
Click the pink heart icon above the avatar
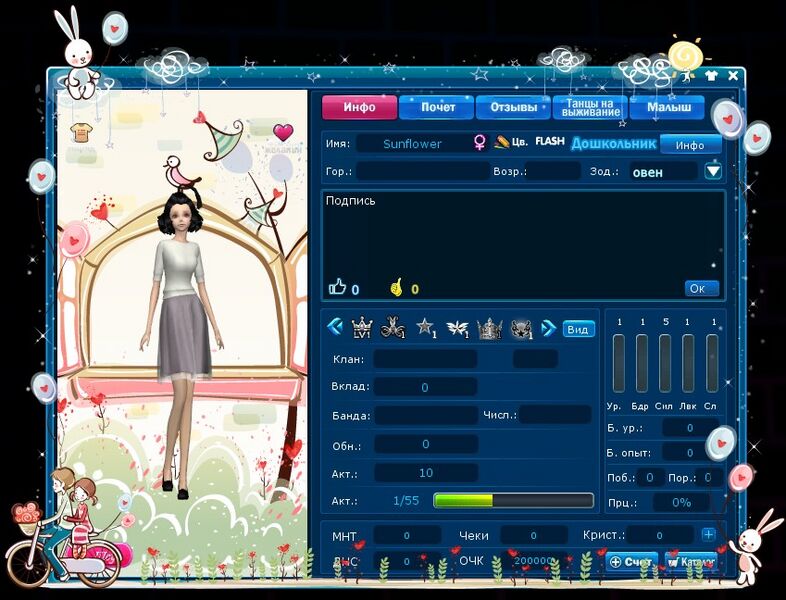tap(283, 132)
